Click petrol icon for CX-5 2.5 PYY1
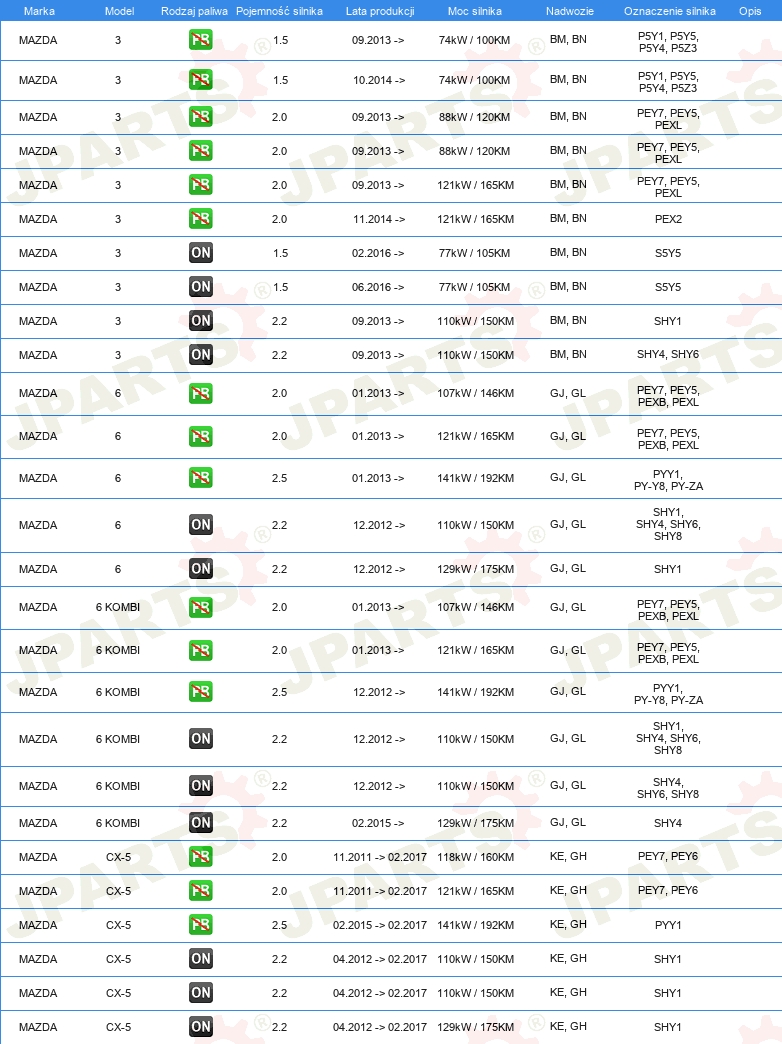The image size is (782, 1044). click(200, 924)
